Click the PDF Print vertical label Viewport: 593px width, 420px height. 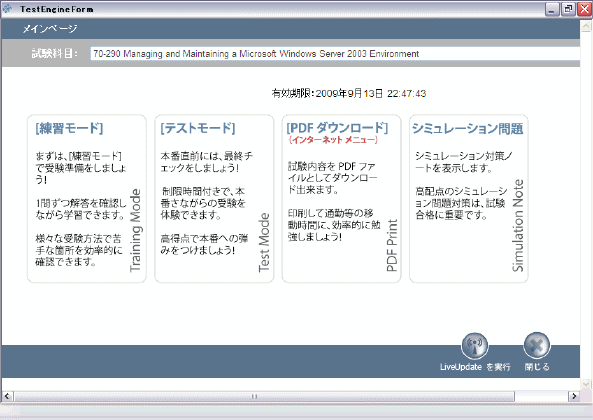click(392, 245)
